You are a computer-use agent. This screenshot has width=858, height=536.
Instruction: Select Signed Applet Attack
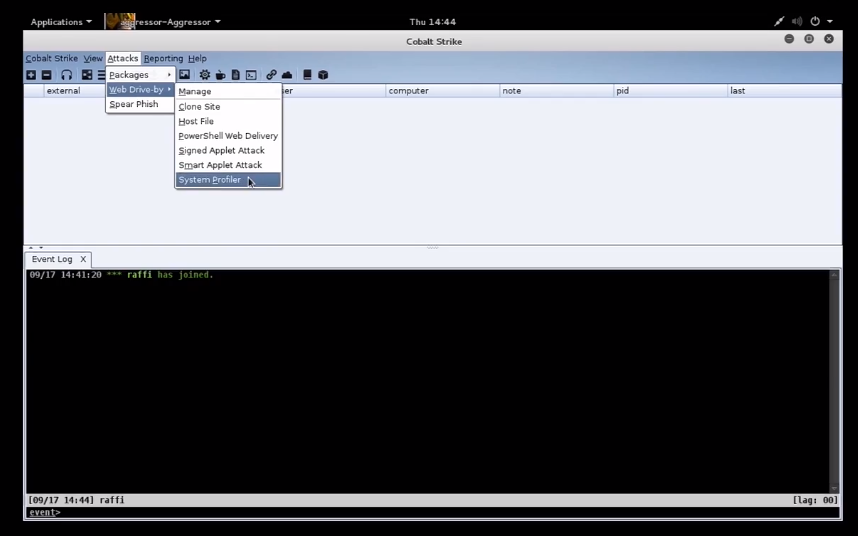tap(228, 150)
